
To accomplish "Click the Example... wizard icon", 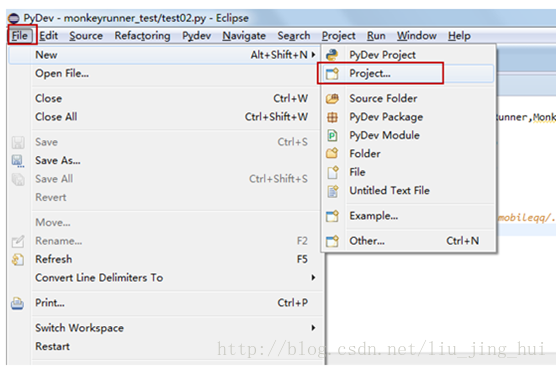I will point(332,216).
